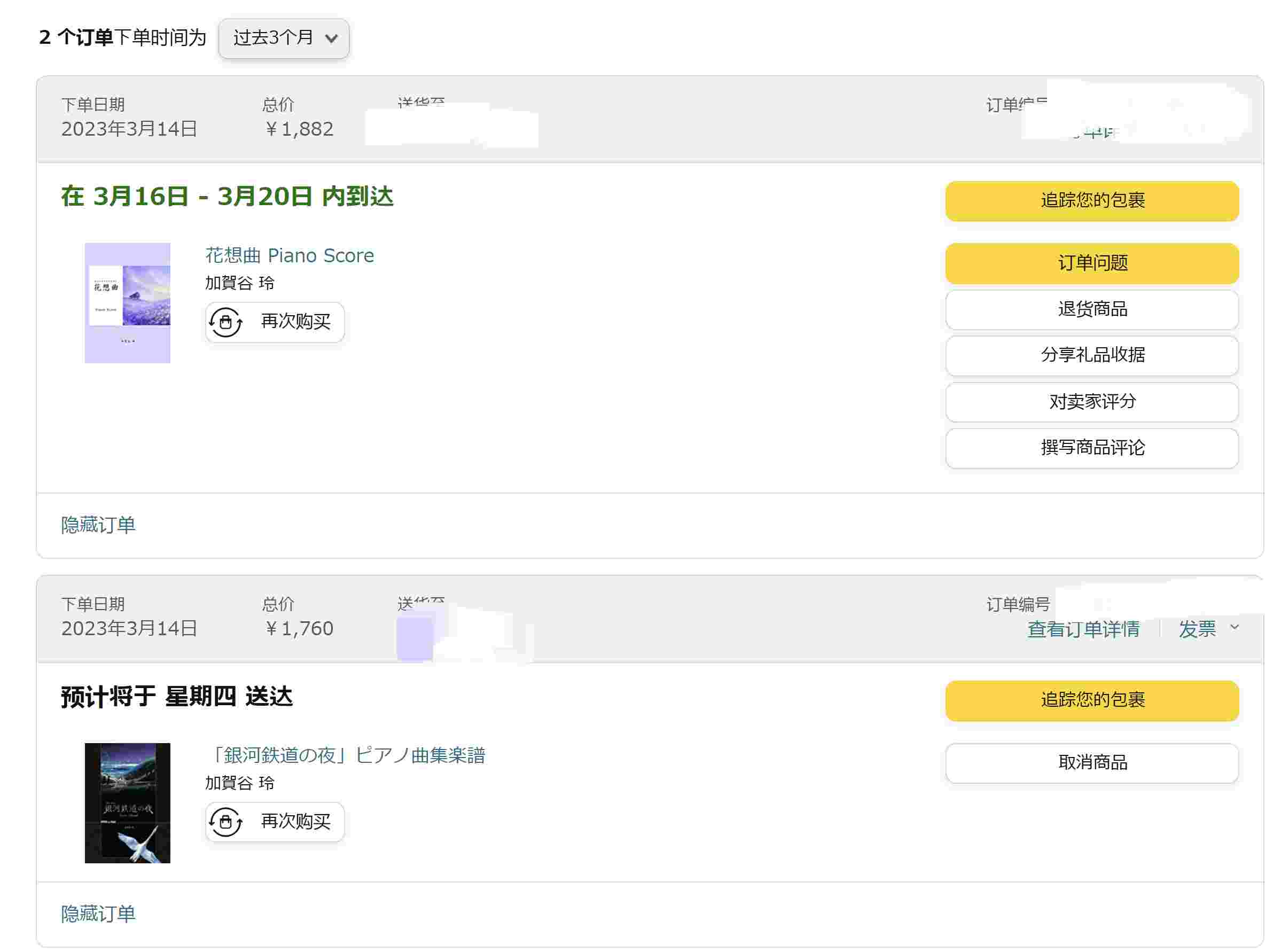Click the buy-again icon under 花想曲

pyautogui.click(x=225, y=322)
